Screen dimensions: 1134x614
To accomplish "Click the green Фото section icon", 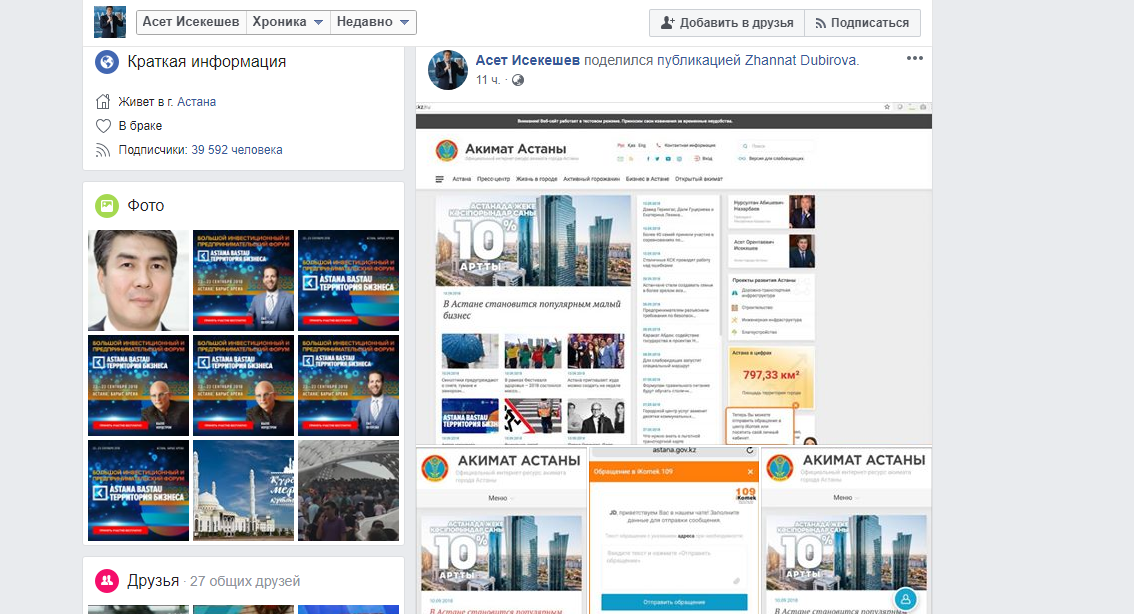I will (x=107, y=206).
